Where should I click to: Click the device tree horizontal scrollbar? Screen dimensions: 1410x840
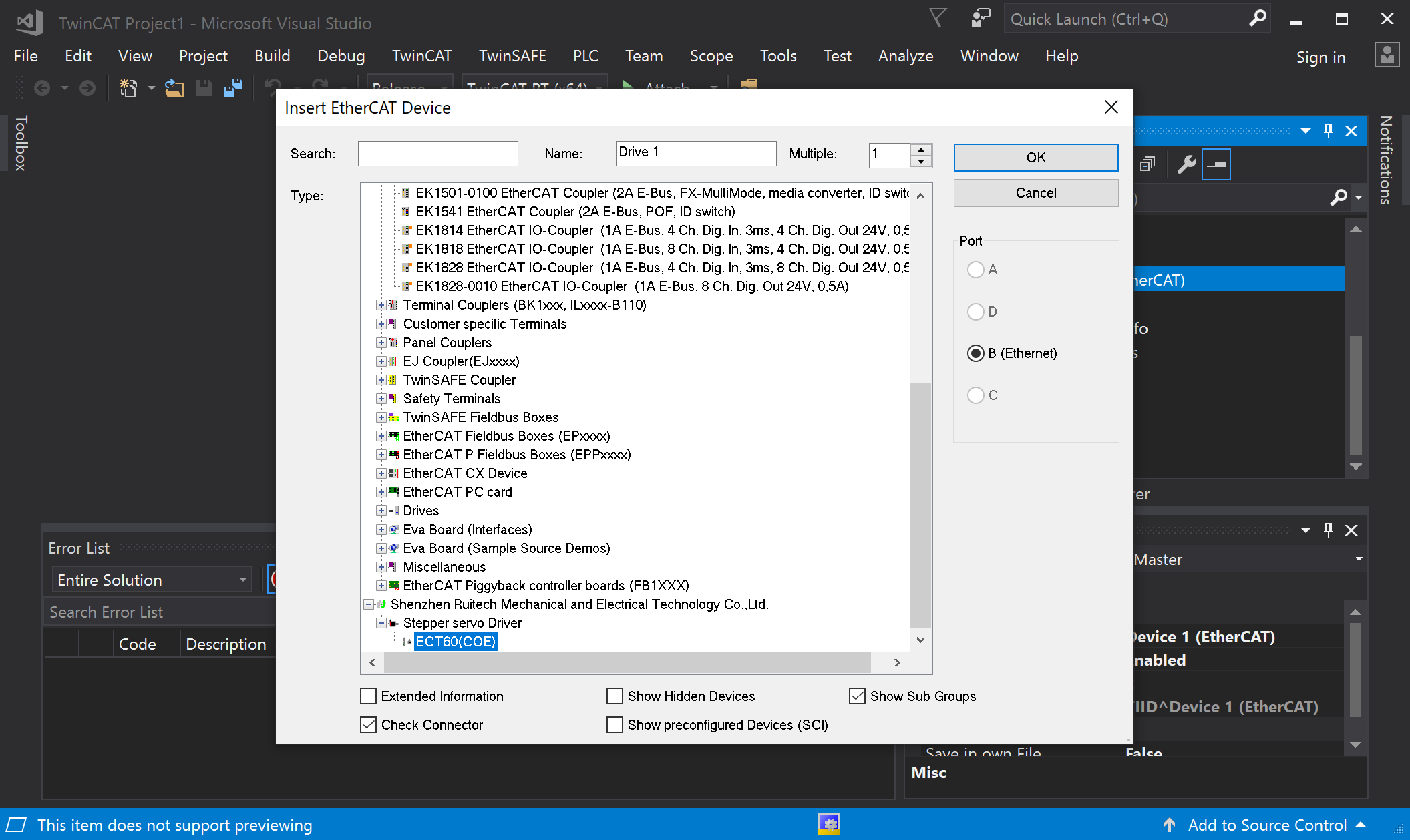coord(627,662)
